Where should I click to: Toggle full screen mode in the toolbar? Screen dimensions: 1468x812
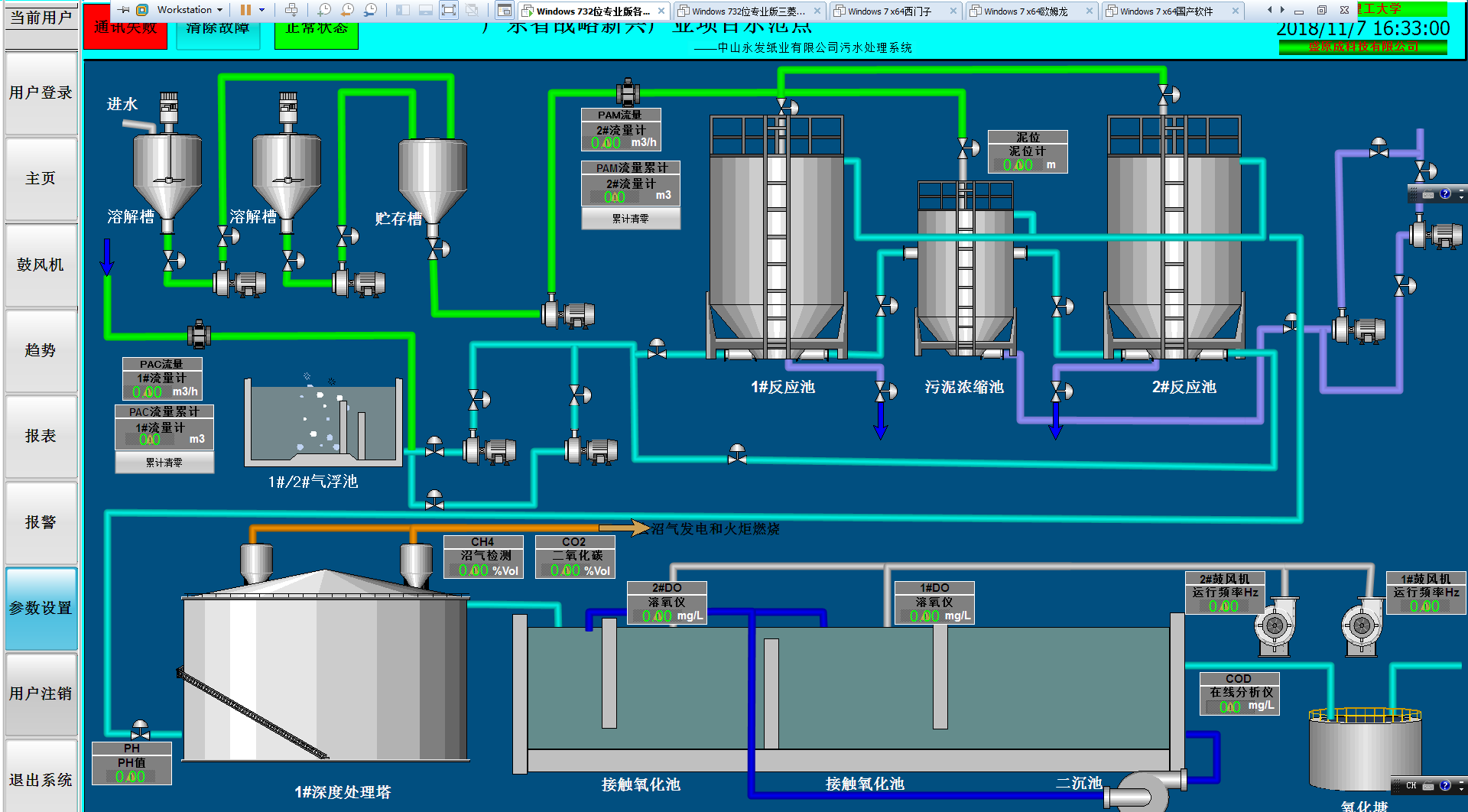tap(449, 10)
